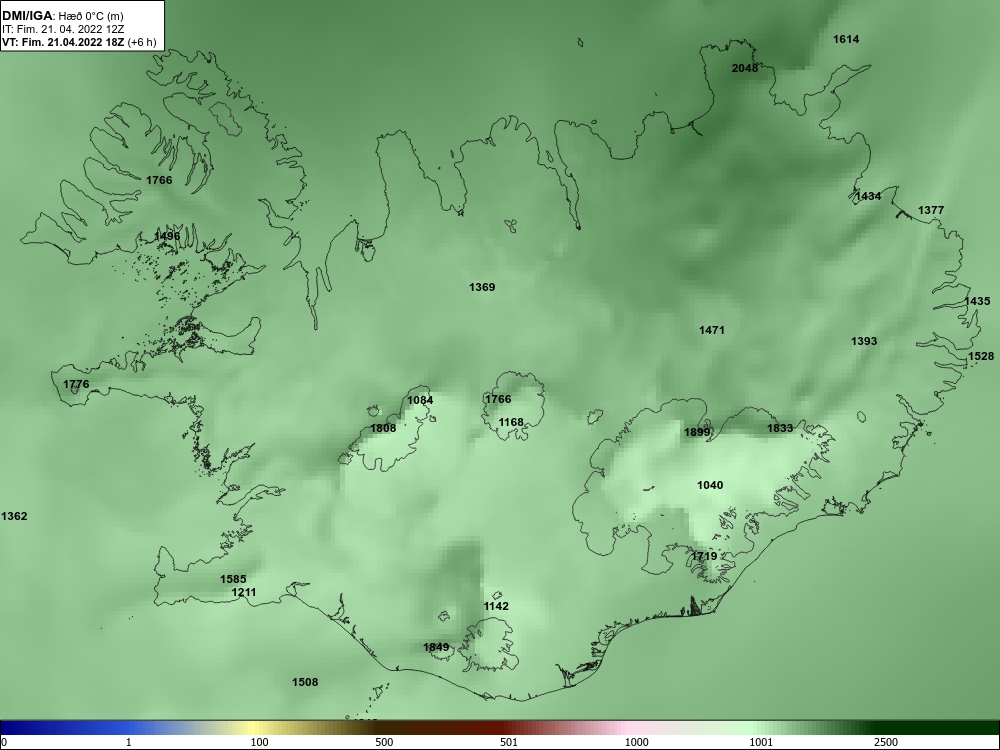Click the 1496 value label

tap(167, 237)
